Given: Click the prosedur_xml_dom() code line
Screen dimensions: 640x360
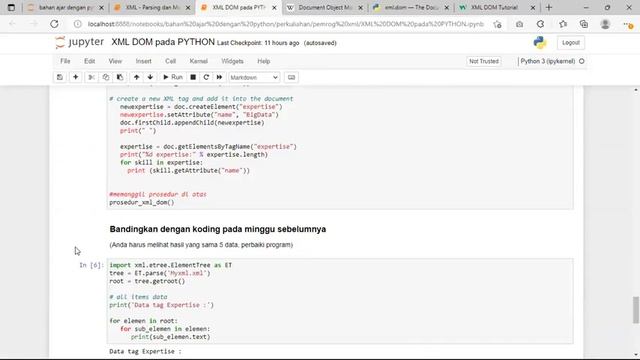Looking at the screenshot, I should tap(142, 202).
